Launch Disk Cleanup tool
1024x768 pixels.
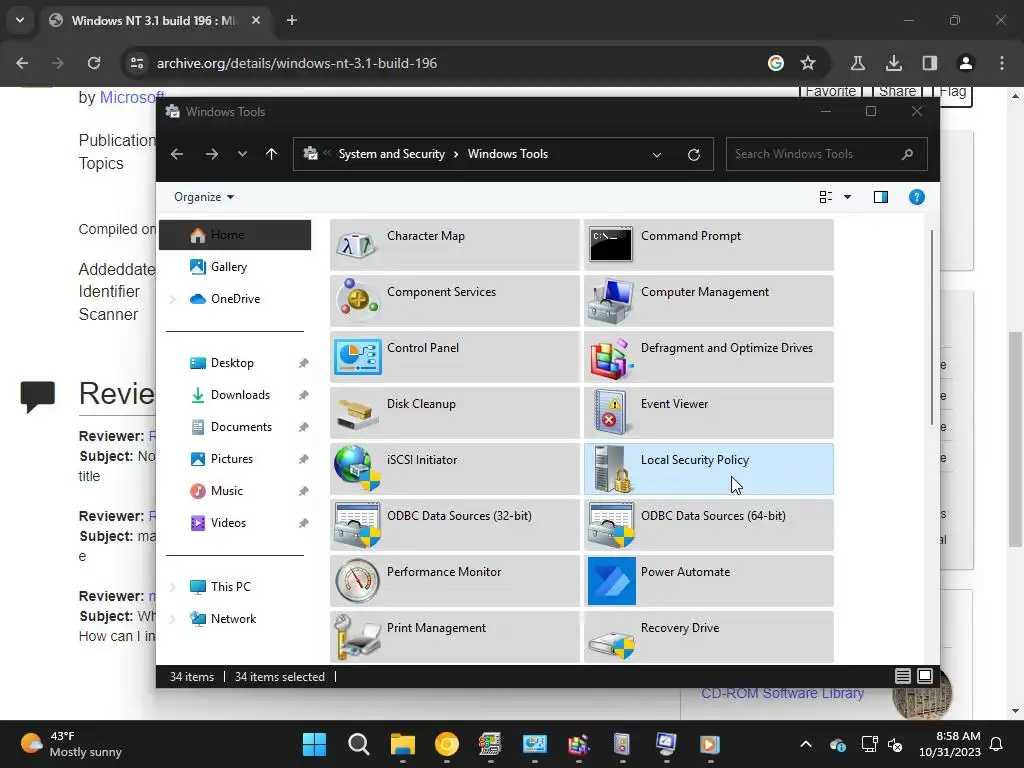[455, 413]
